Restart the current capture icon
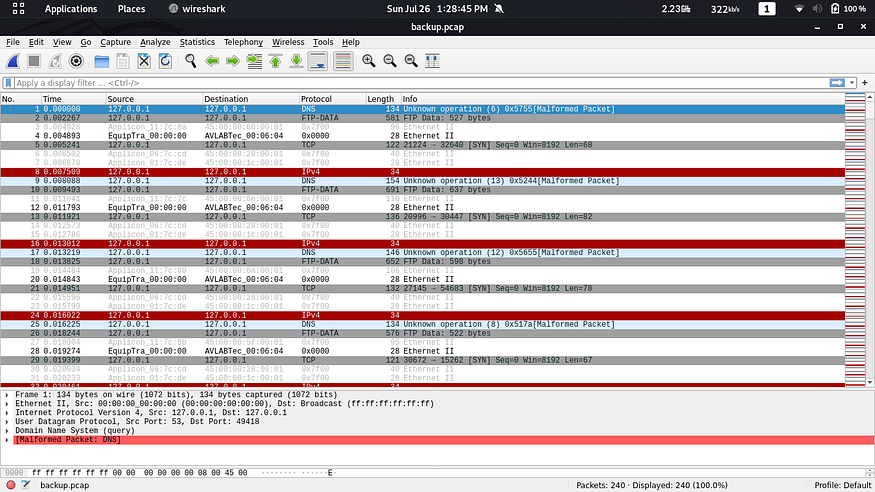The image size is (875, 492). (x=55, y=61)
